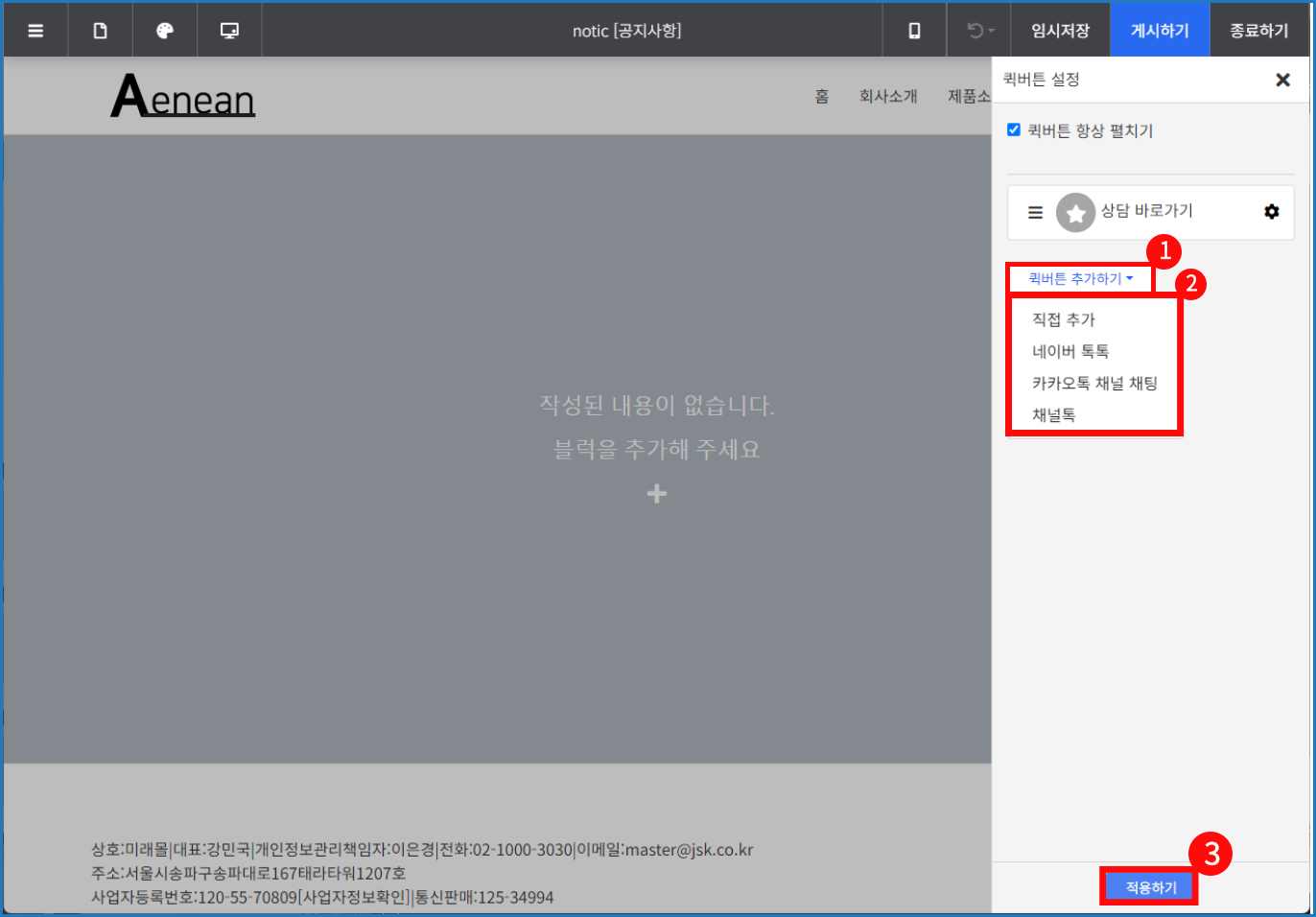Choose 카카오톡 채널 채팅 option
The height and width of the screenshot is (917, 1316).
coord(1094,383)
